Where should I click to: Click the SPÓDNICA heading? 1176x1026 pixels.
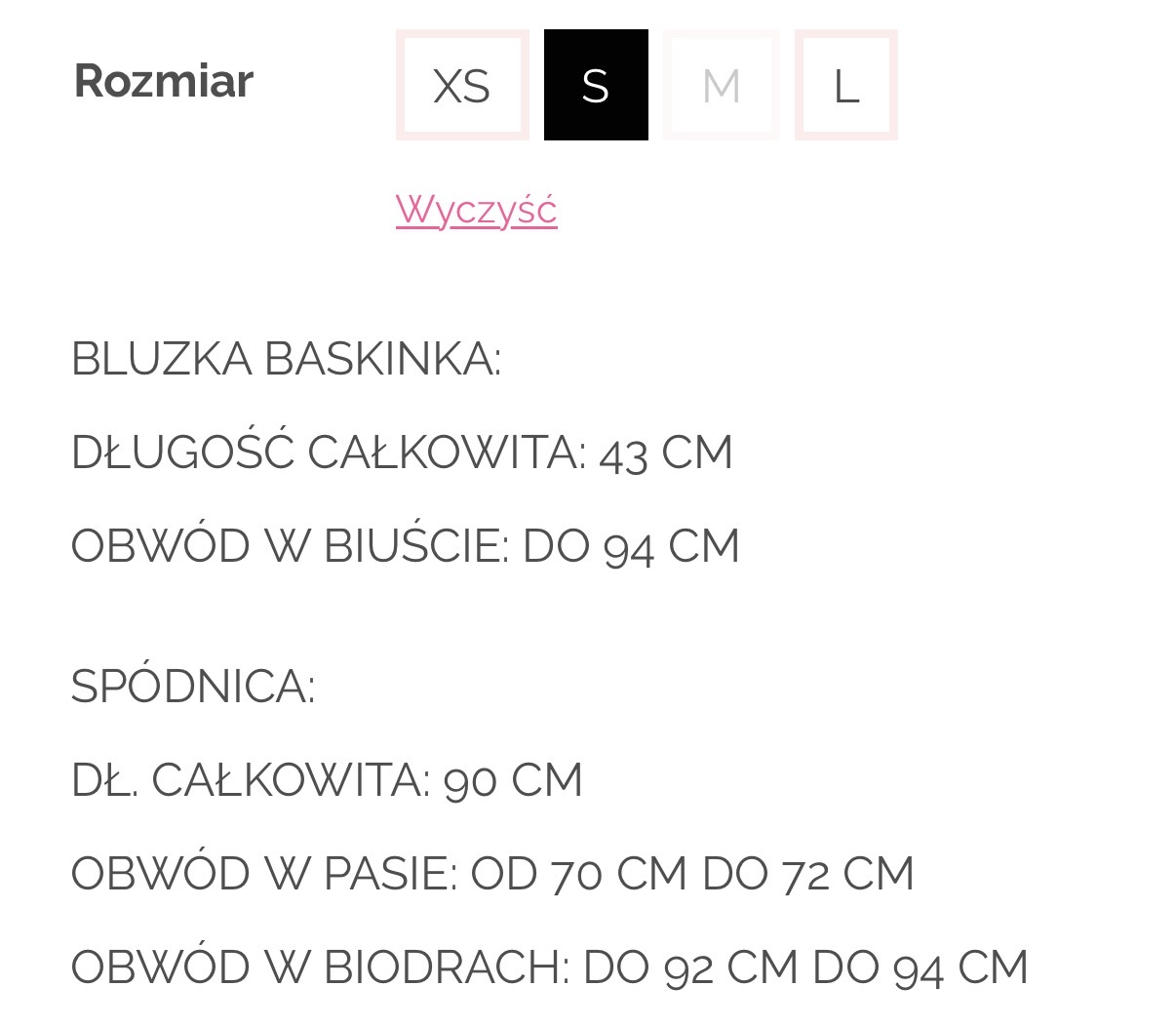193,687
